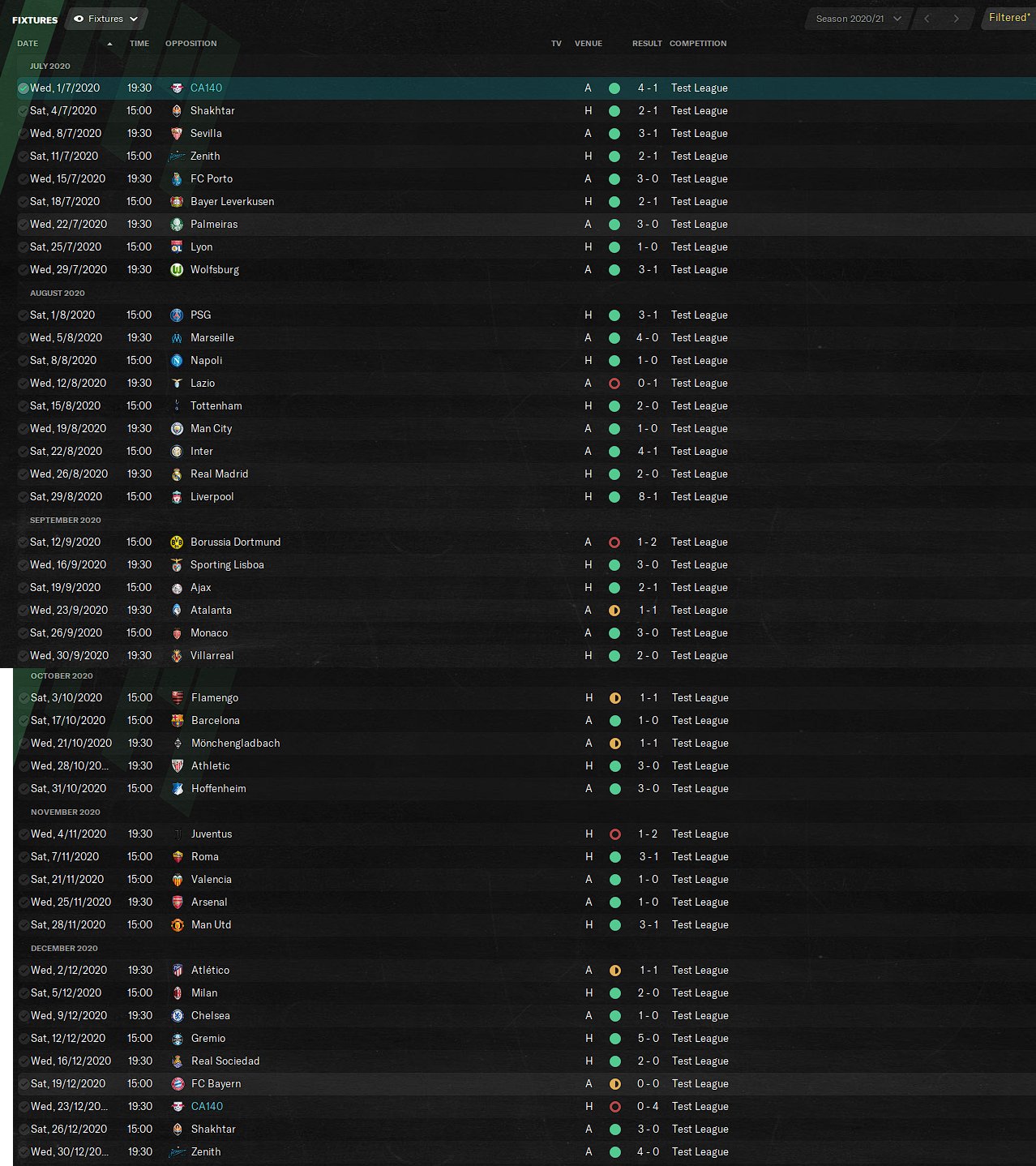Click the Ajax club badge
The height and width of the screenshot is (1166, 1036).
177,588
